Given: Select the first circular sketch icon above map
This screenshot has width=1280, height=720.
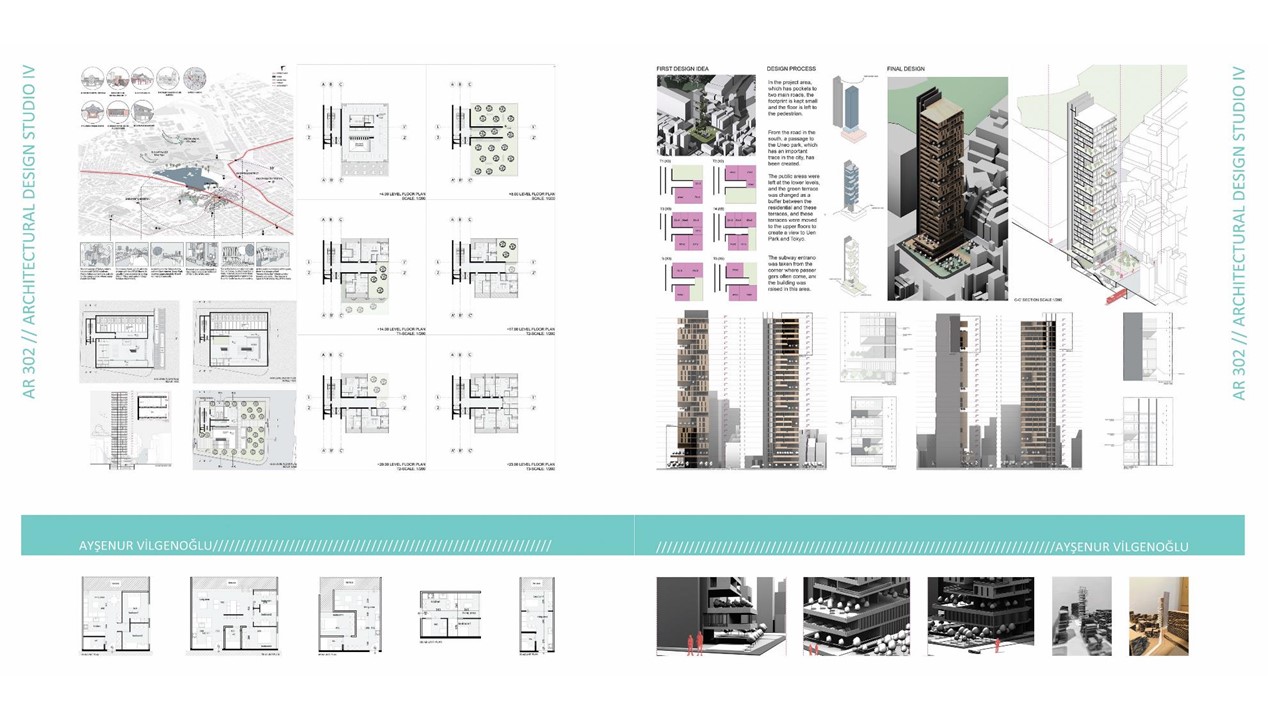Looking at the screenshot, I should click(91, 78).
